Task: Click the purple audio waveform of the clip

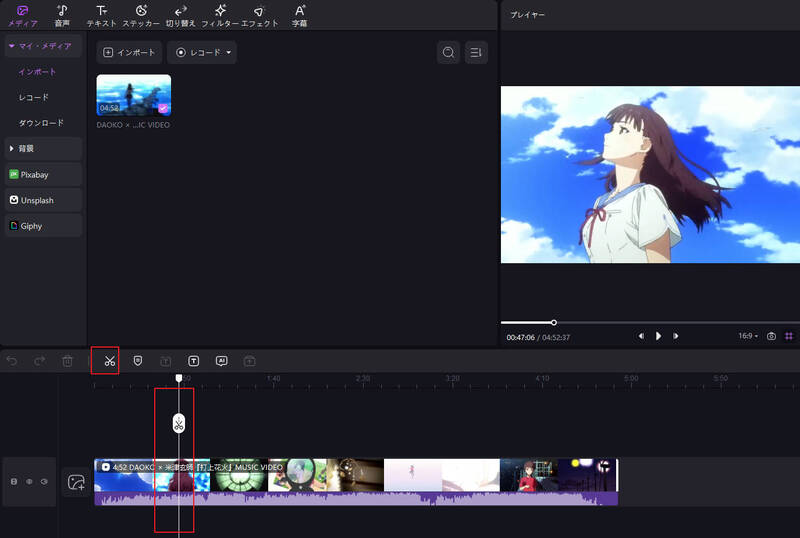Action: tap(356, 498)
